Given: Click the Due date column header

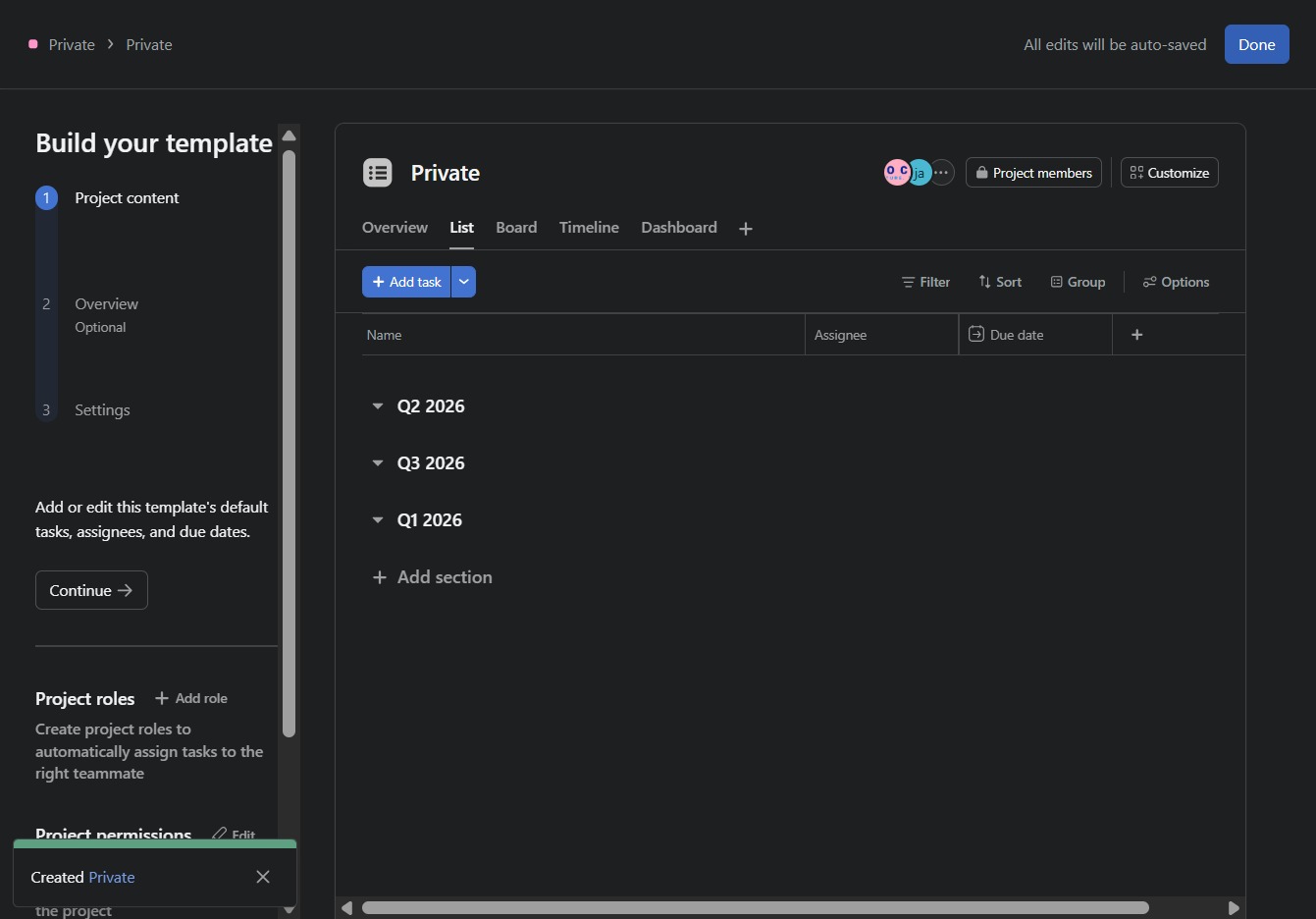Looking at the screenshot, I should 1035,335.
